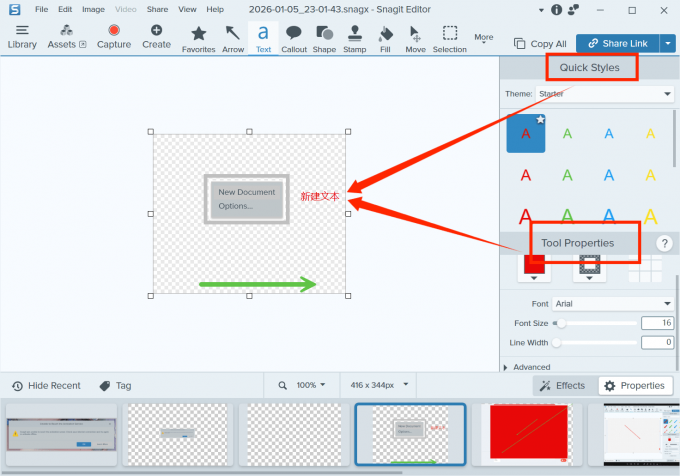Activate the Fill tool
The height and width of the screenshot is (476, 680).
[386, 37]
